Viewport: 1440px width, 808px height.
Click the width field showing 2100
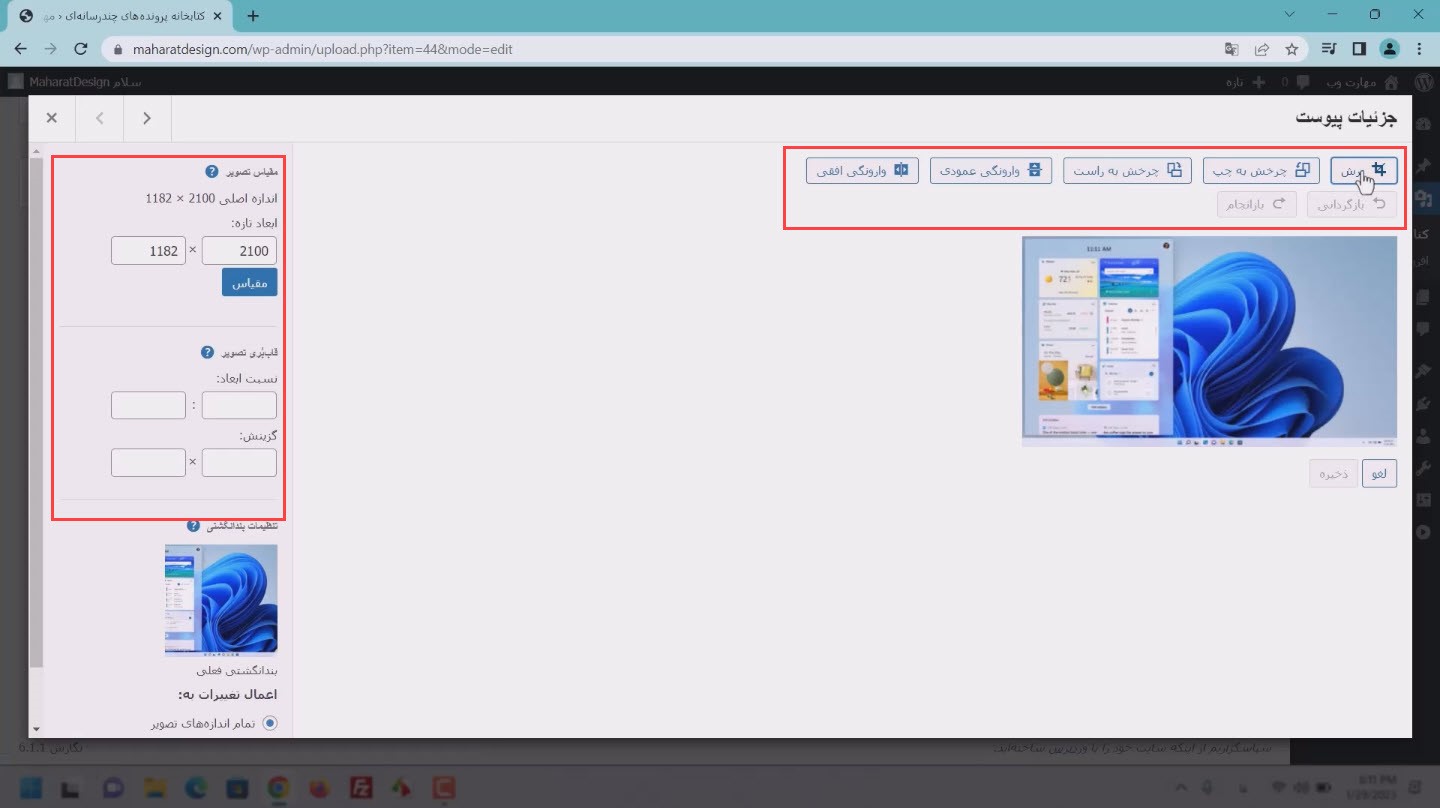click(239, 251)
